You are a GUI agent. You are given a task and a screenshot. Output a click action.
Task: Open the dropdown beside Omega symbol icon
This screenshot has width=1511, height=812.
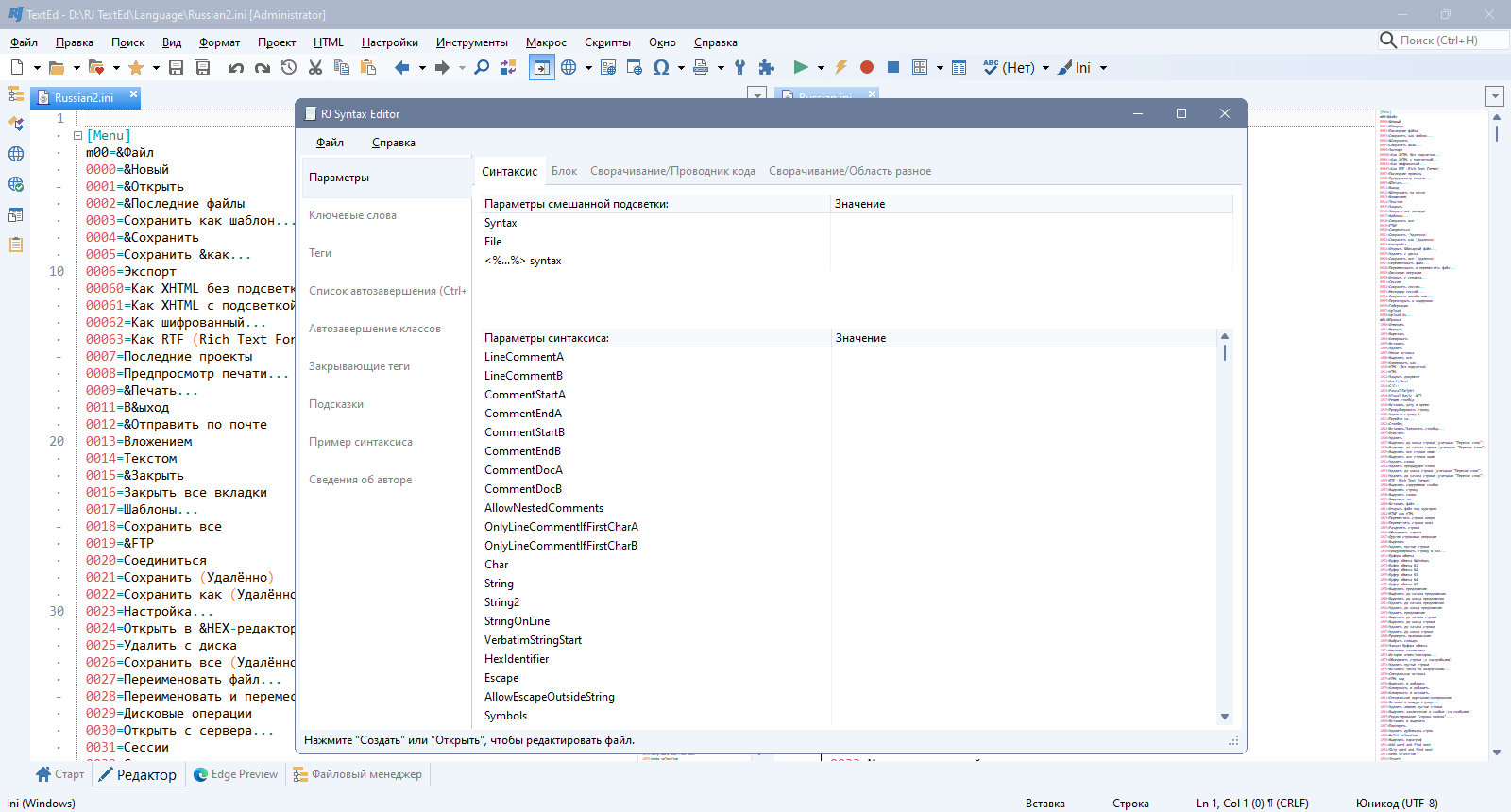[x=681, y=67]
